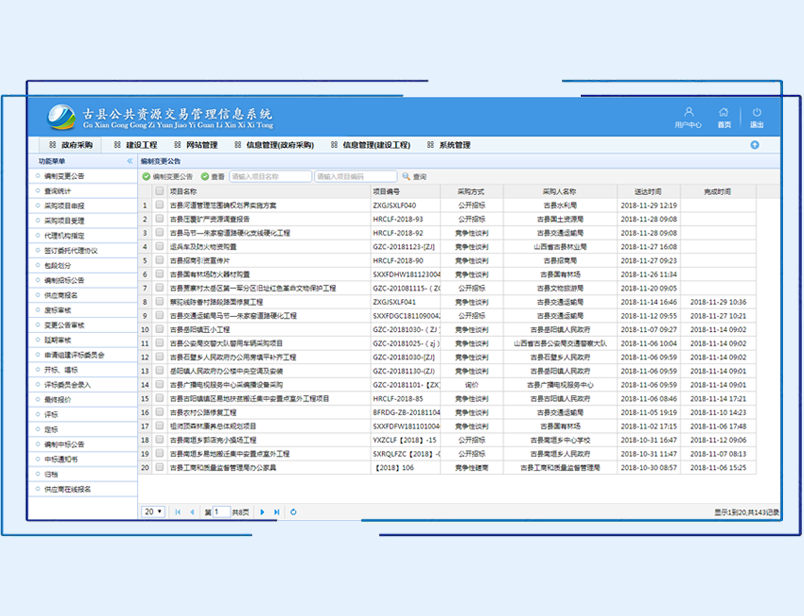Viewport: 804px width, 616px height.
Task: Refresh the table with reload icon
Action: pyautogui.click(x=293, y=511)
